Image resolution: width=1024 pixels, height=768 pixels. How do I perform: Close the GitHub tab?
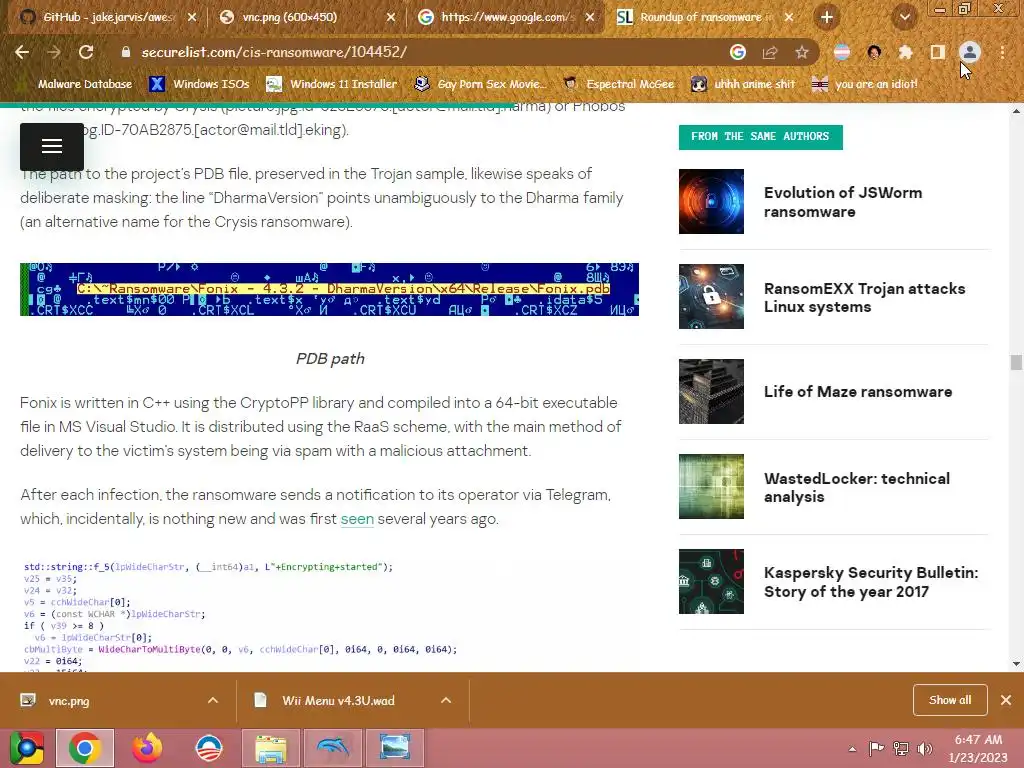(x=192, y=17)
